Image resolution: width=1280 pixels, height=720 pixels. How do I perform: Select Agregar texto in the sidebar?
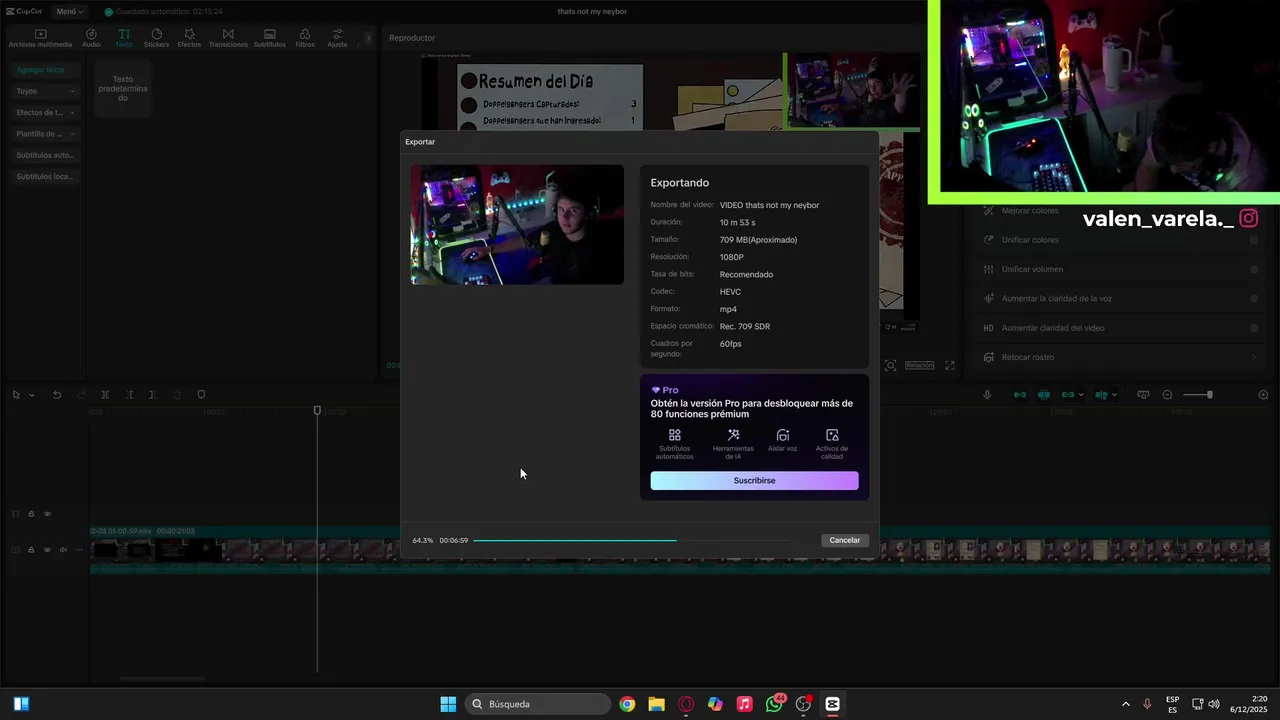click(x=44, y=70)
